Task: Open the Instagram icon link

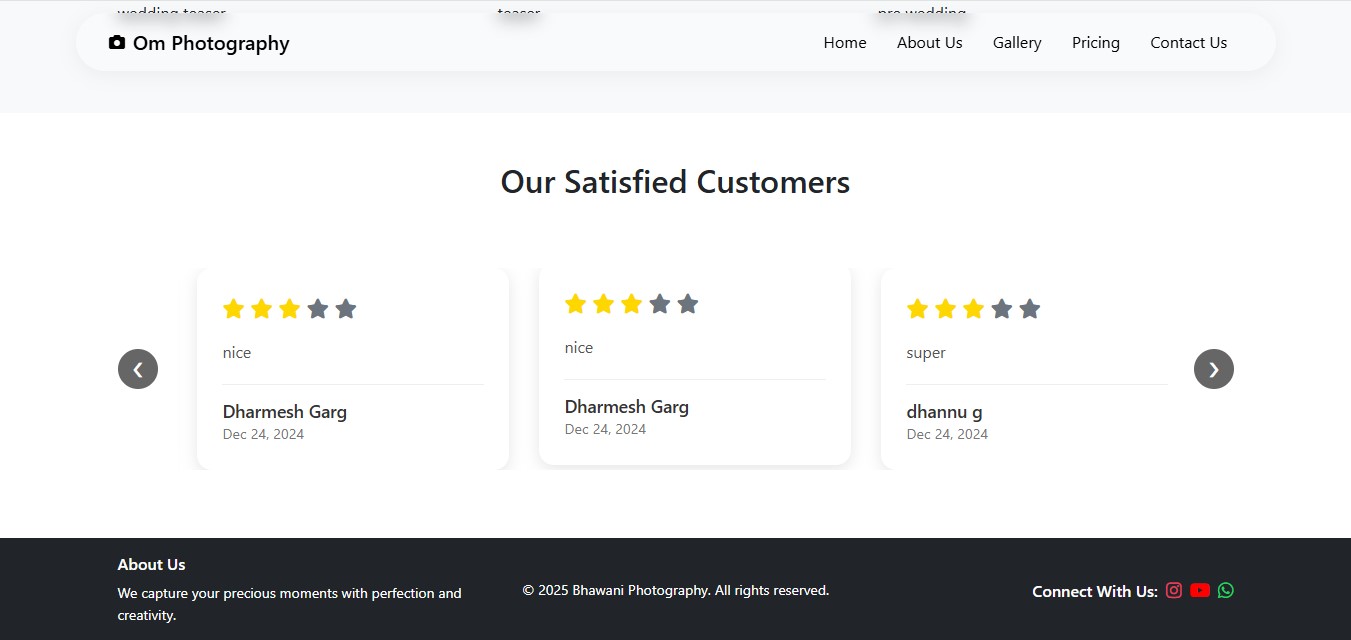Action: pyautogui.click(x=1174, y=590)
